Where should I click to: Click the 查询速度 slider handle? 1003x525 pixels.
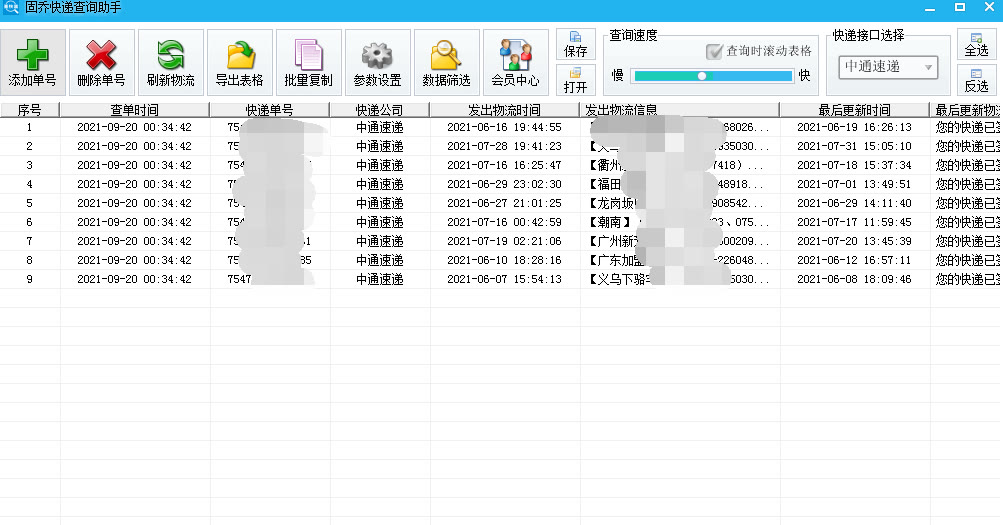click(702, 75)
